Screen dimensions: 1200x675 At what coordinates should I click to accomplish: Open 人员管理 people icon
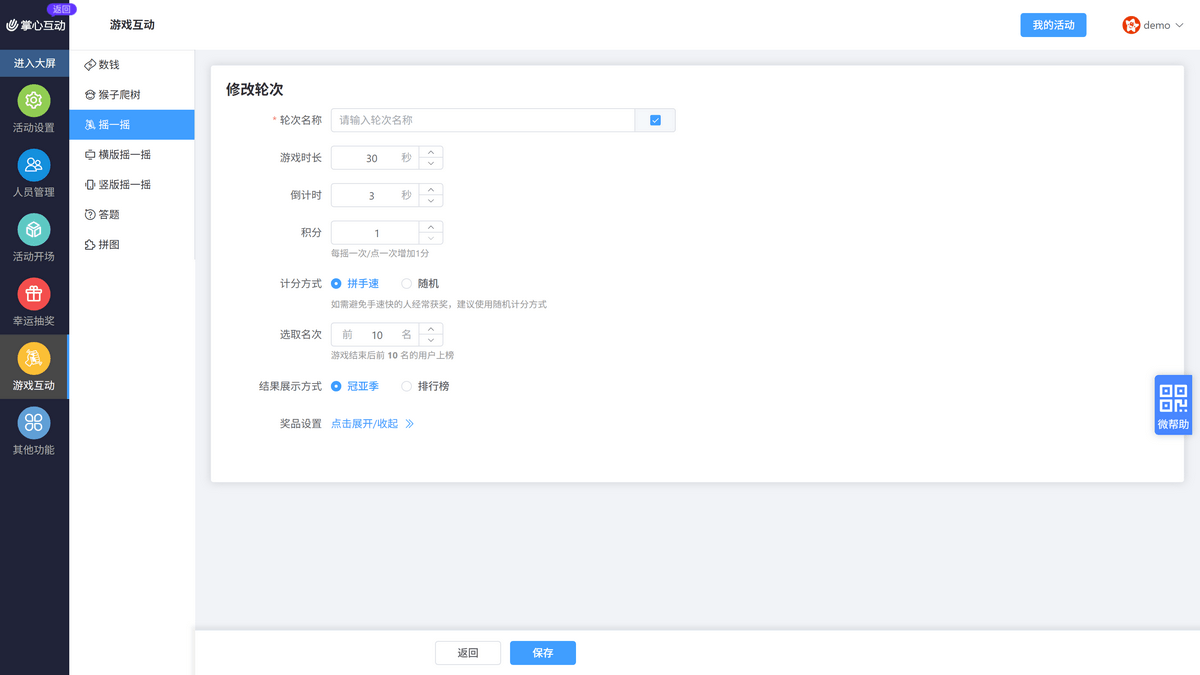click(x=34, y=165)
